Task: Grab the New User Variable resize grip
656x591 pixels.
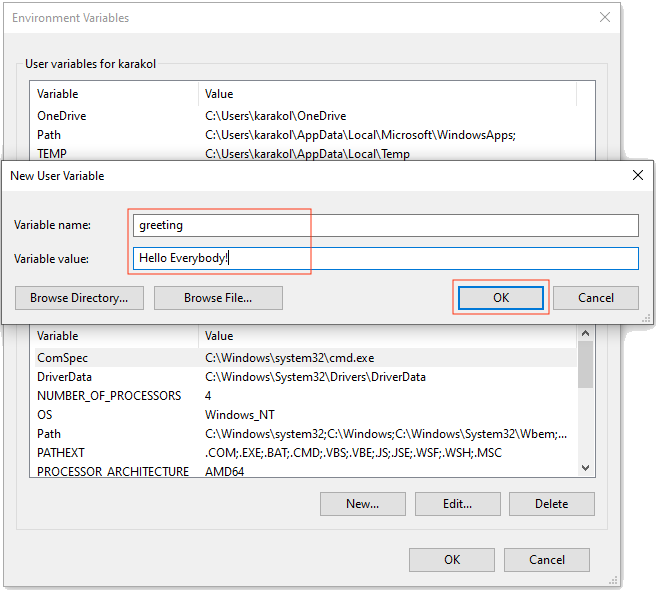Action: coord(646,319)
